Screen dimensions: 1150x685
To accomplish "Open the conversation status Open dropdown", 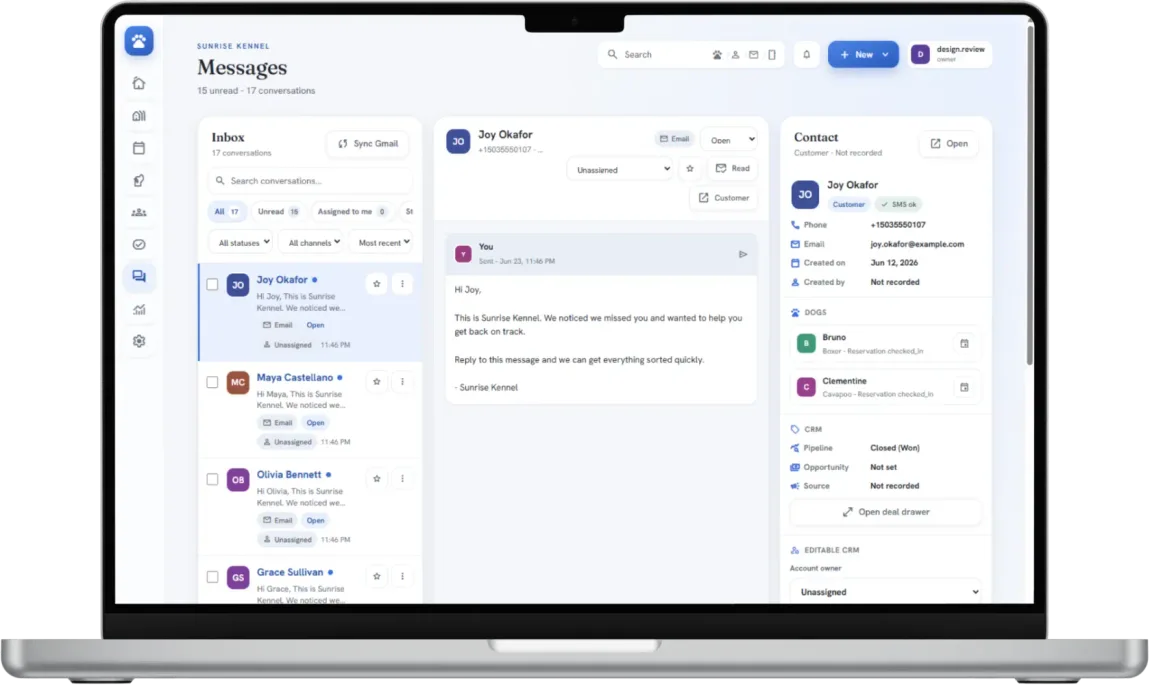I will 730,140.
